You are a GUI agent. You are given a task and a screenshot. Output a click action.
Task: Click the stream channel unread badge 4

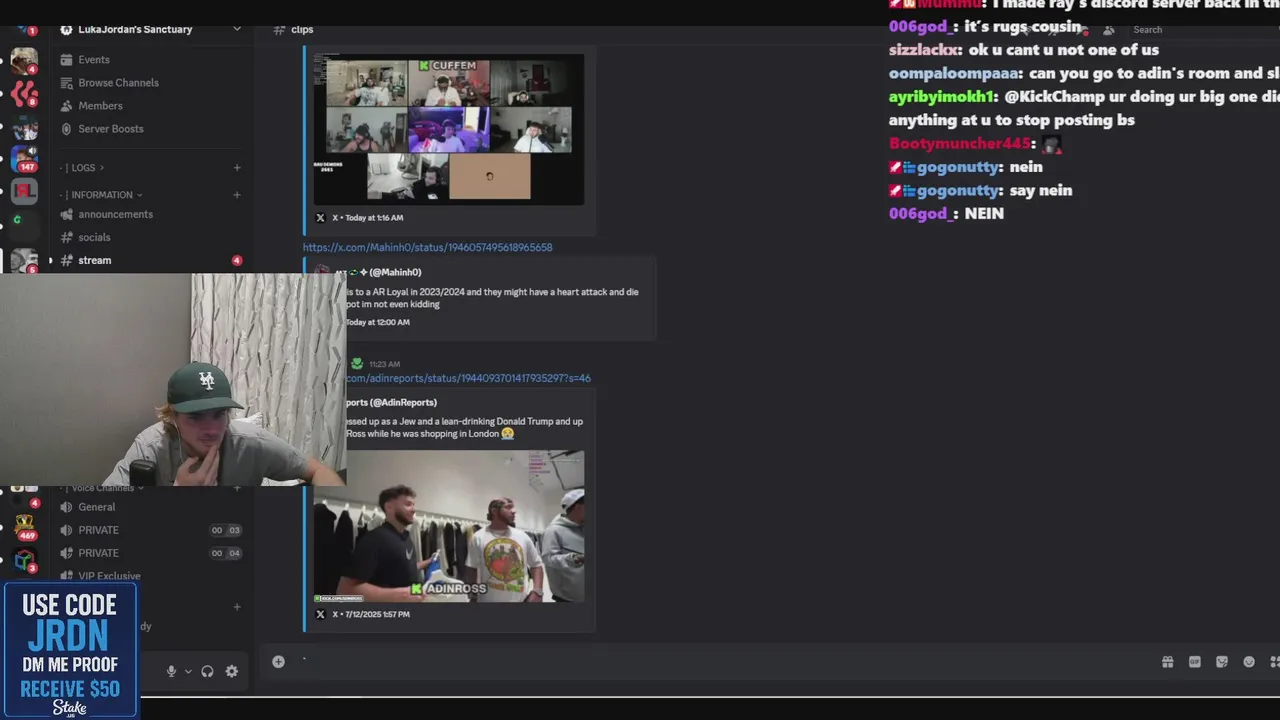pyautogui.click(x=237, y=260)
